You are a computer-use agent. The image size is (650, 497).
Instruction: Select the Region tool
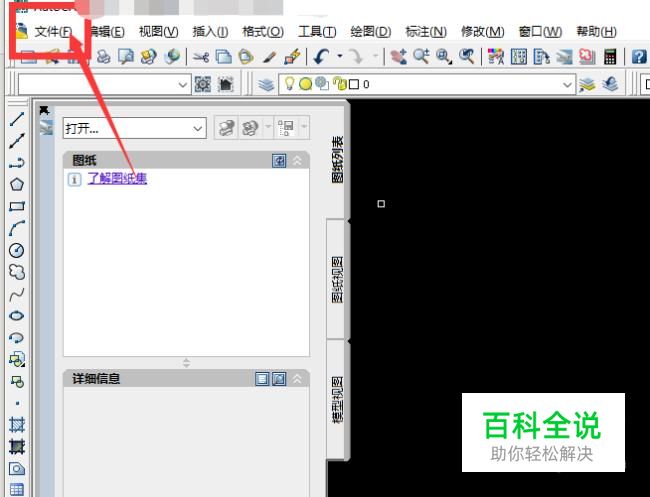[x=17, y=469]
